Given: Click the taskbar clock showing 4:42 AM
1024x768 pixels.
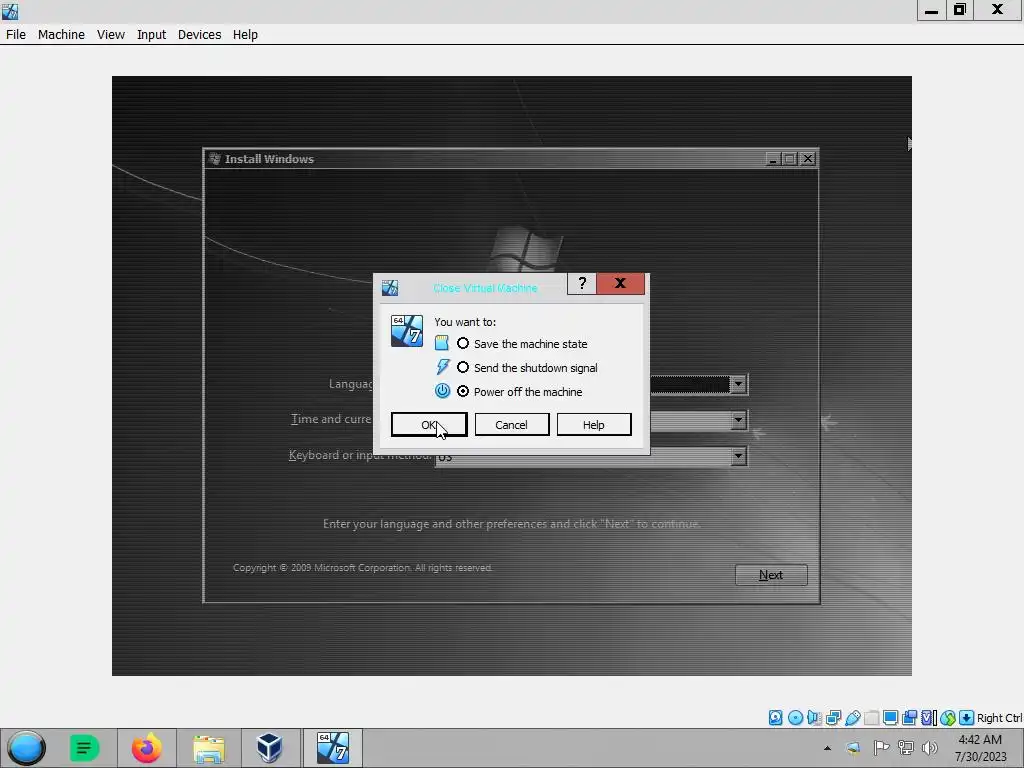Looking at the screenshot, I should pos(980,748).
